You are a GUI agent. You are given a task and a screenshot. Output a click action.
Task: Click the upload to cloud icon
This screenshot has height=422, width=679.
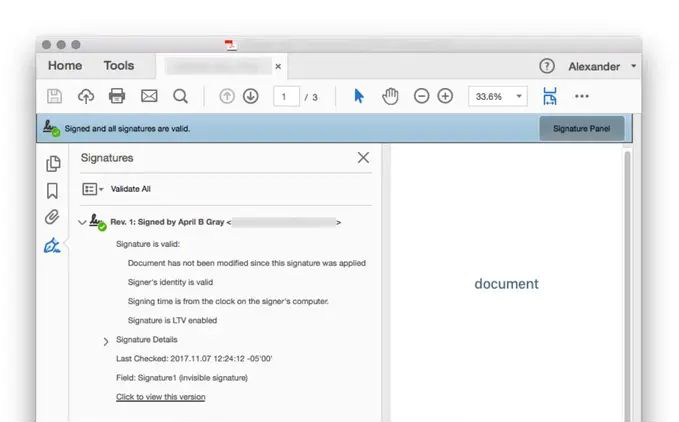[x=86, y=96]
